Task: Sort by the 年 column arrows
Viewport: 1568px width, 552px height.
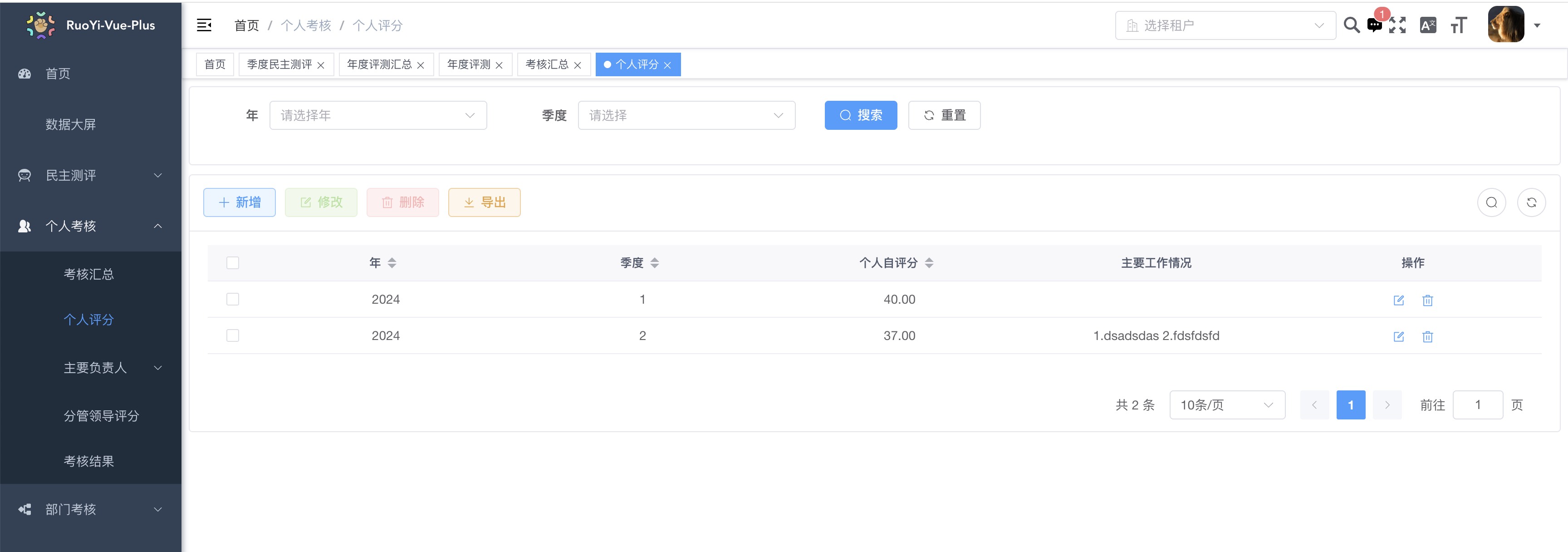Action: tap(392, 262)
